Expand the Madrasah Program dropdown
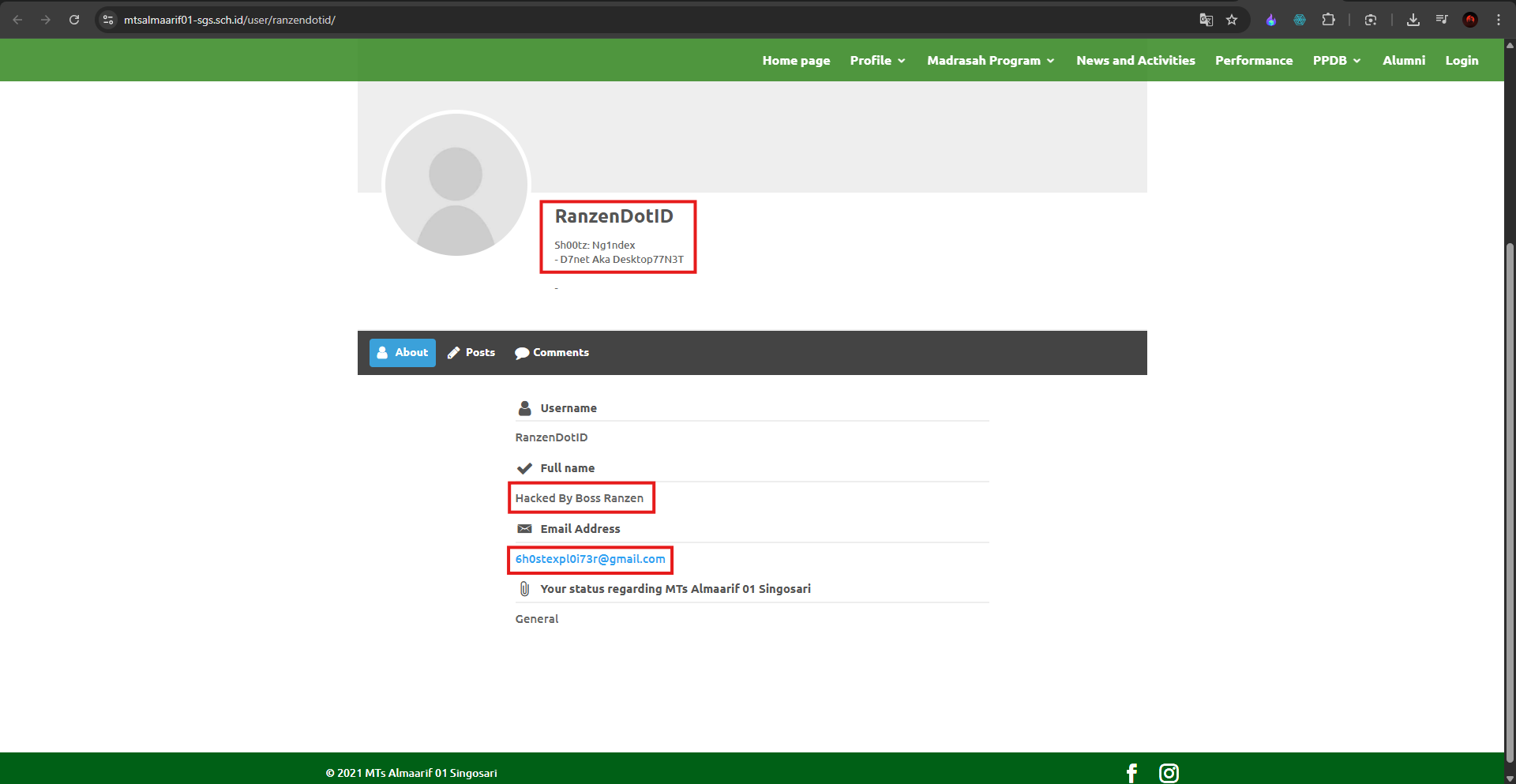 pos(991,60)
